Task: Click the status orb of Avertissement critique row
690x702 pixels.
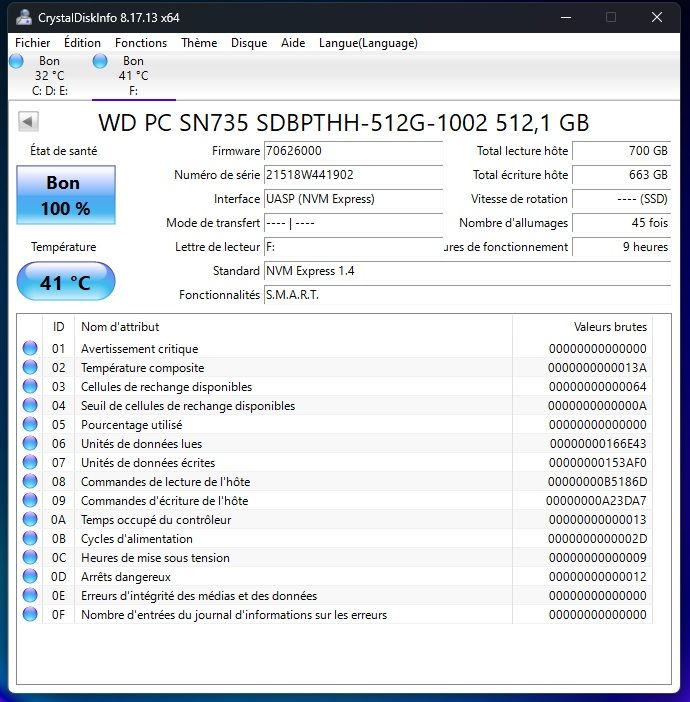Action: [30, 348]
